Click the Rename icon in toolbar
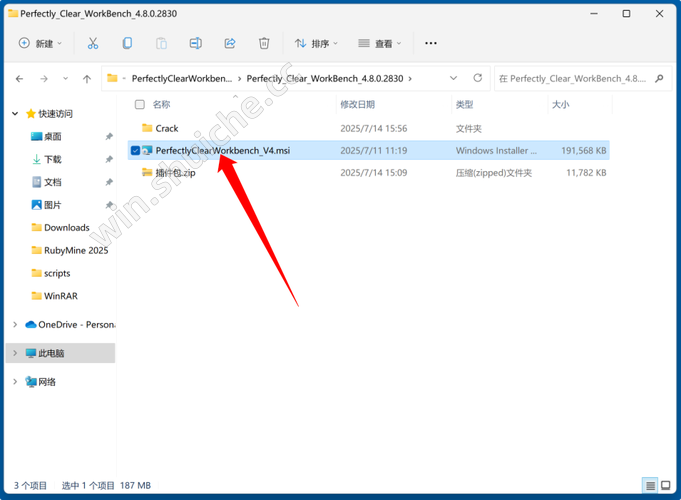Viewport: 681px width, 500px height. point(195,43)
